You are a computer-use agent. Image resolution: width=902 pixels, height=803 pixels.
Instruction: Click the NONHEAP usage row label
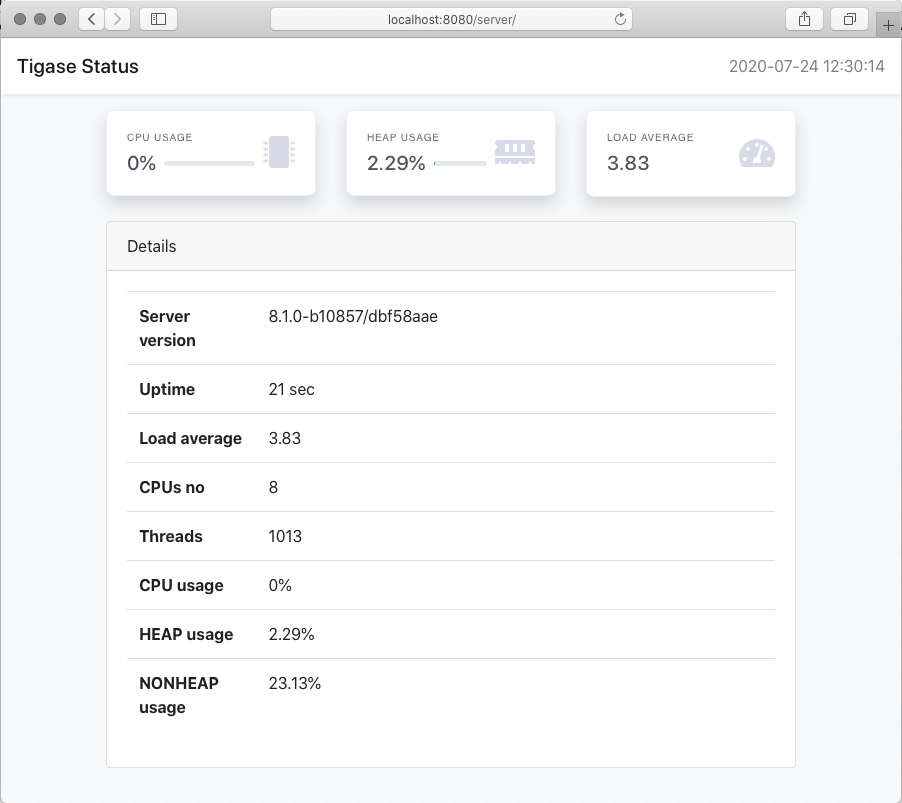point(179,695)
